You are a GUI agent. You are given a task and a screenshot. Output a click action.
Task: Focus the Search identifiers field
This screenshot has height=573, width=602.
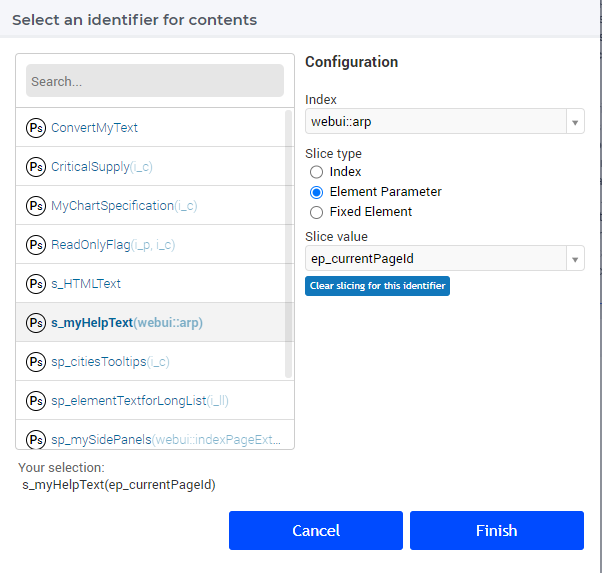tap(155, 81)
